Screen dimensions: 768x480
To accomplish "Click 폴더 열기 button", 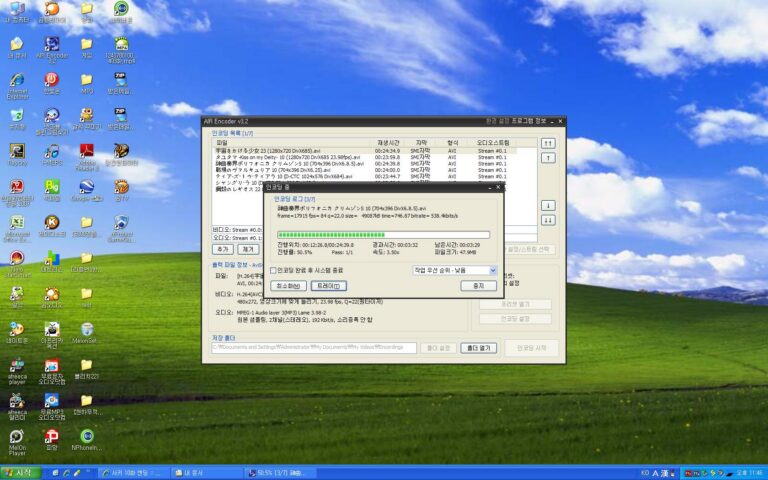I will point(479,348).
